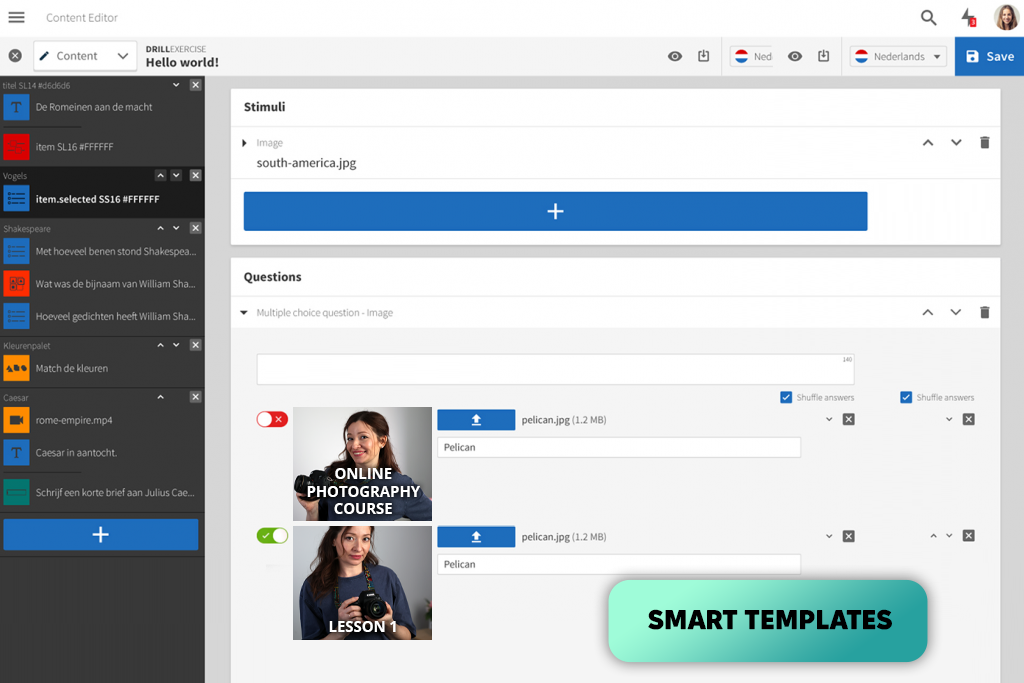Add new item with sidebar plus button
The image size is (1024, 683).
click(101, 535)
